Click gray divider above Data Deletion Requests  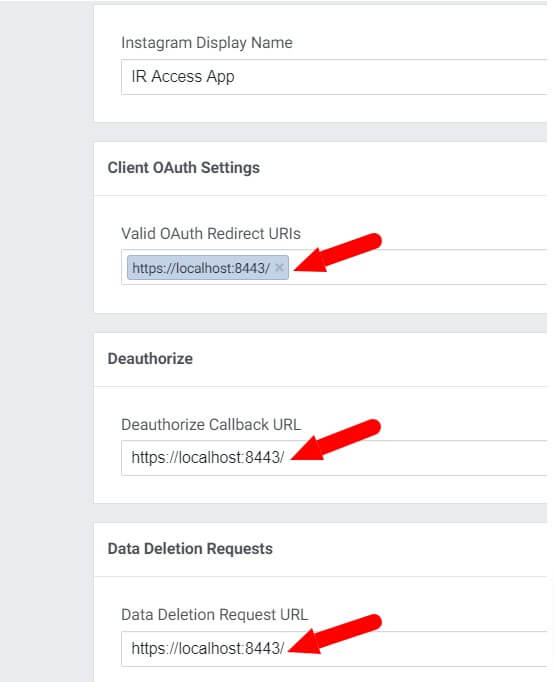[x=320, y=513]
